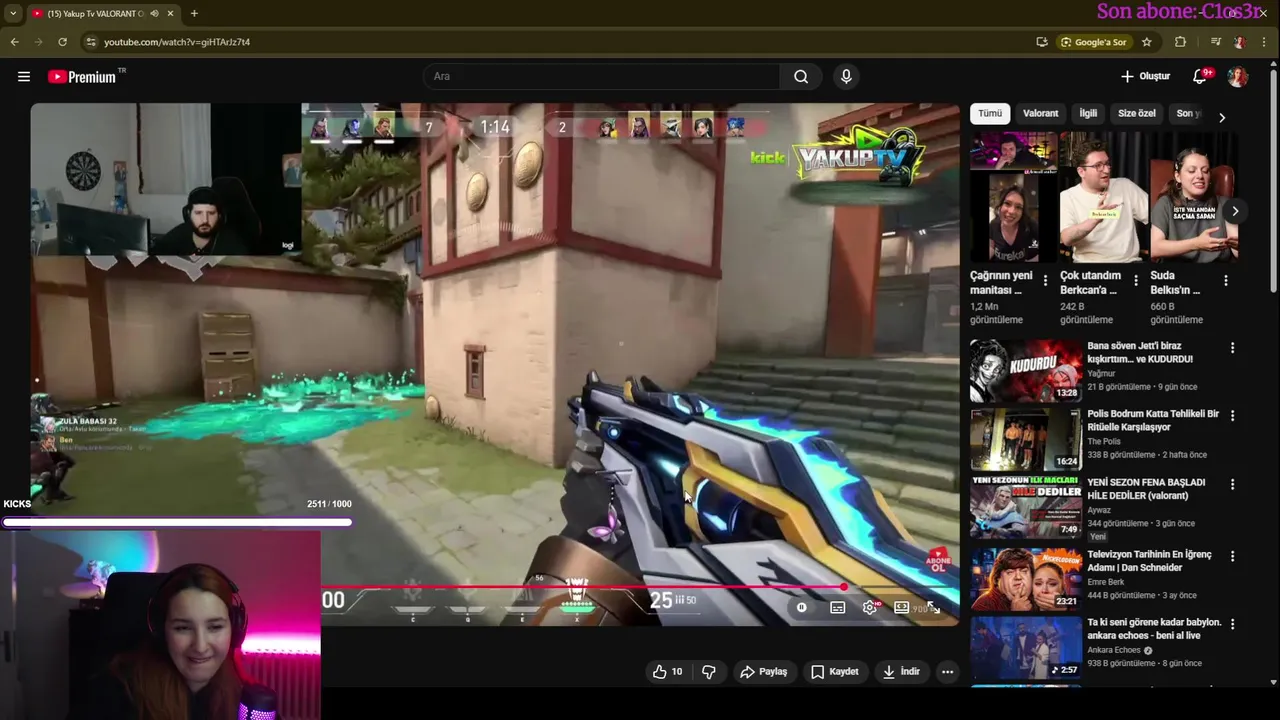
Task: Visit The Polis channel name
Action: pos(1104,441)
